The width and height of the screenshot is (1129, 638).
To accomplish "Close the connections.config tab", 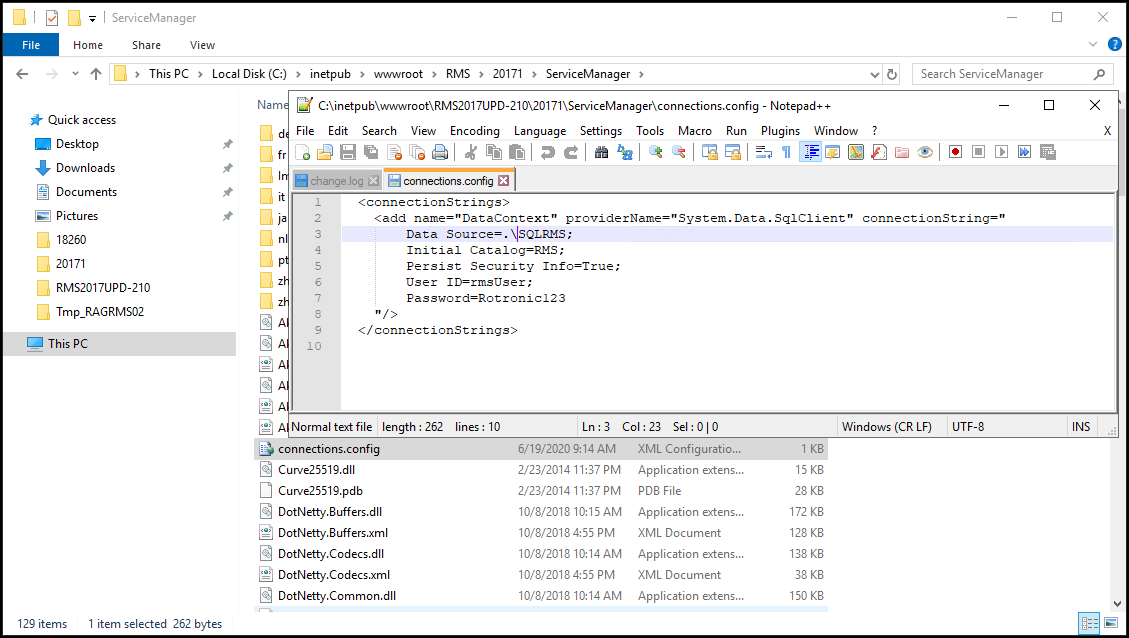I will coord(504,181).
